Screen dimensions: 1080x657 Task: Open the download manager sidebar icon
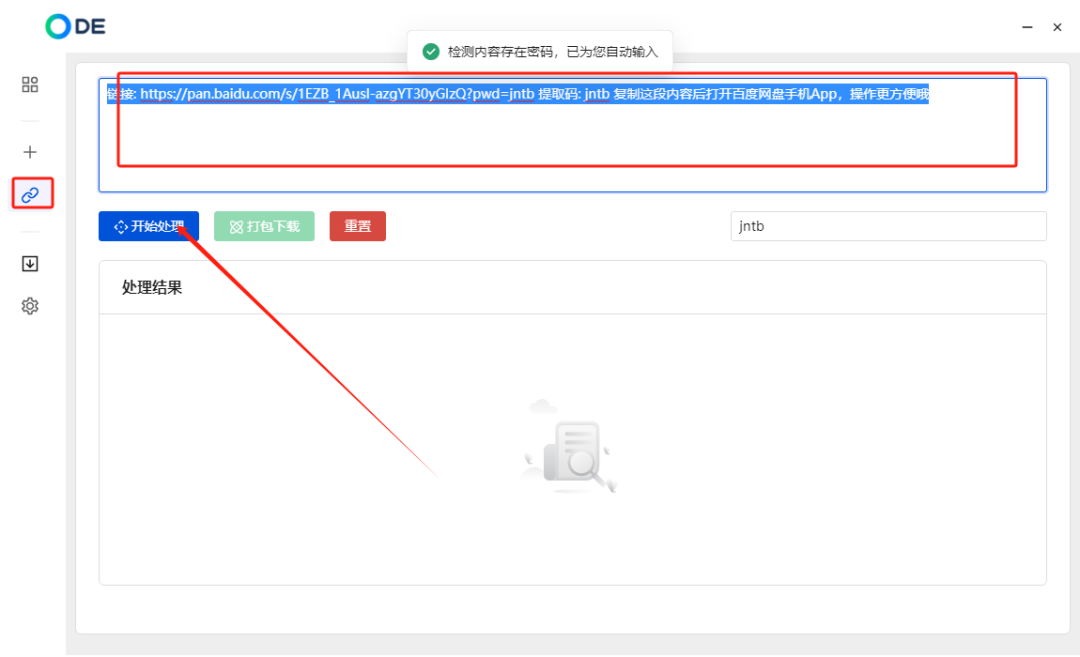point(30,264)
